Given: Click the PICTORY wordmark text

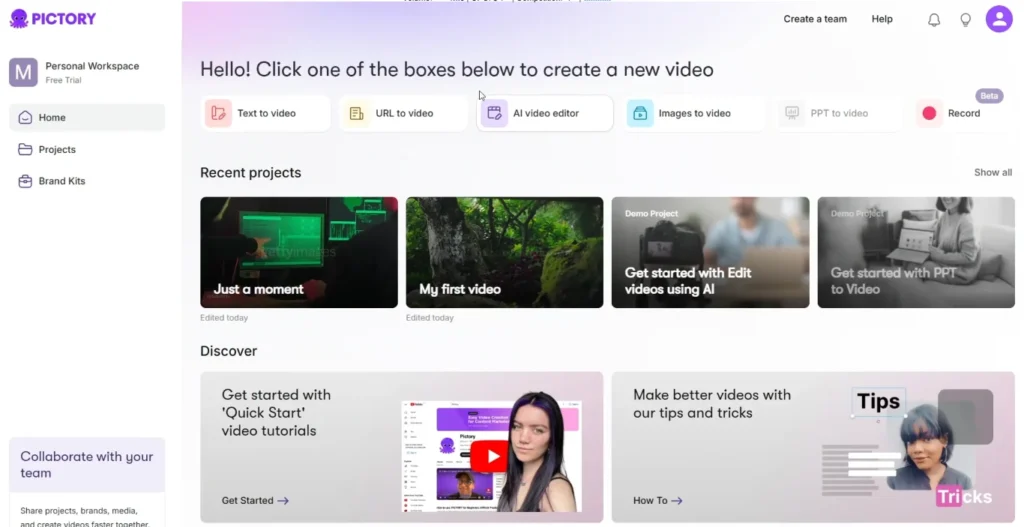Looking at the screenshot, I should [63, 18].
